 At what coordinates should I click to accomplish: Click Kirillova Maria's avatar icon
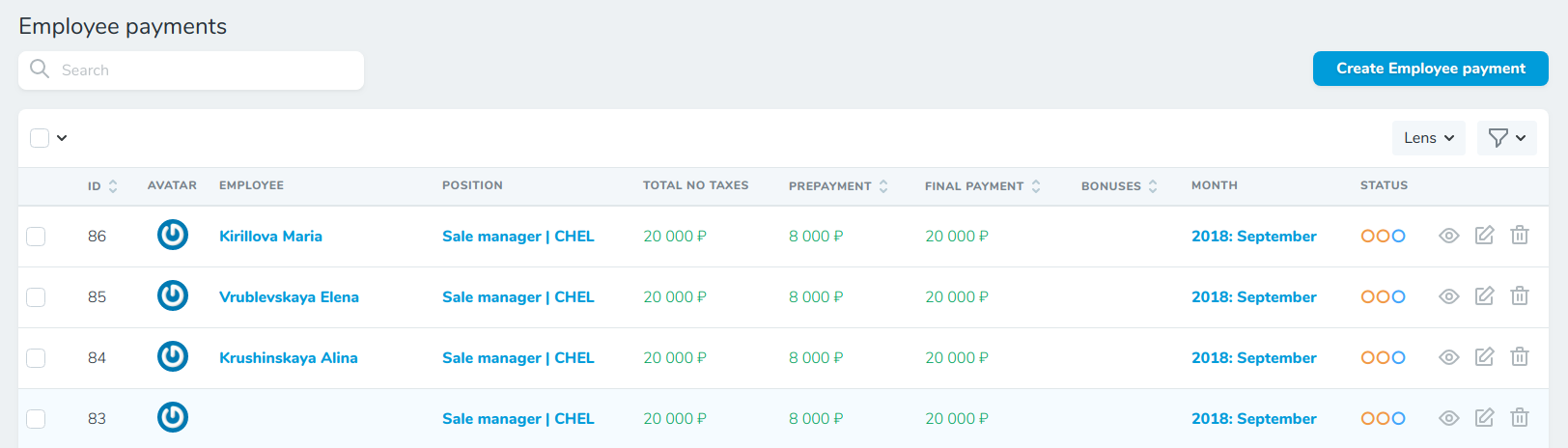[x=173, y=235]
